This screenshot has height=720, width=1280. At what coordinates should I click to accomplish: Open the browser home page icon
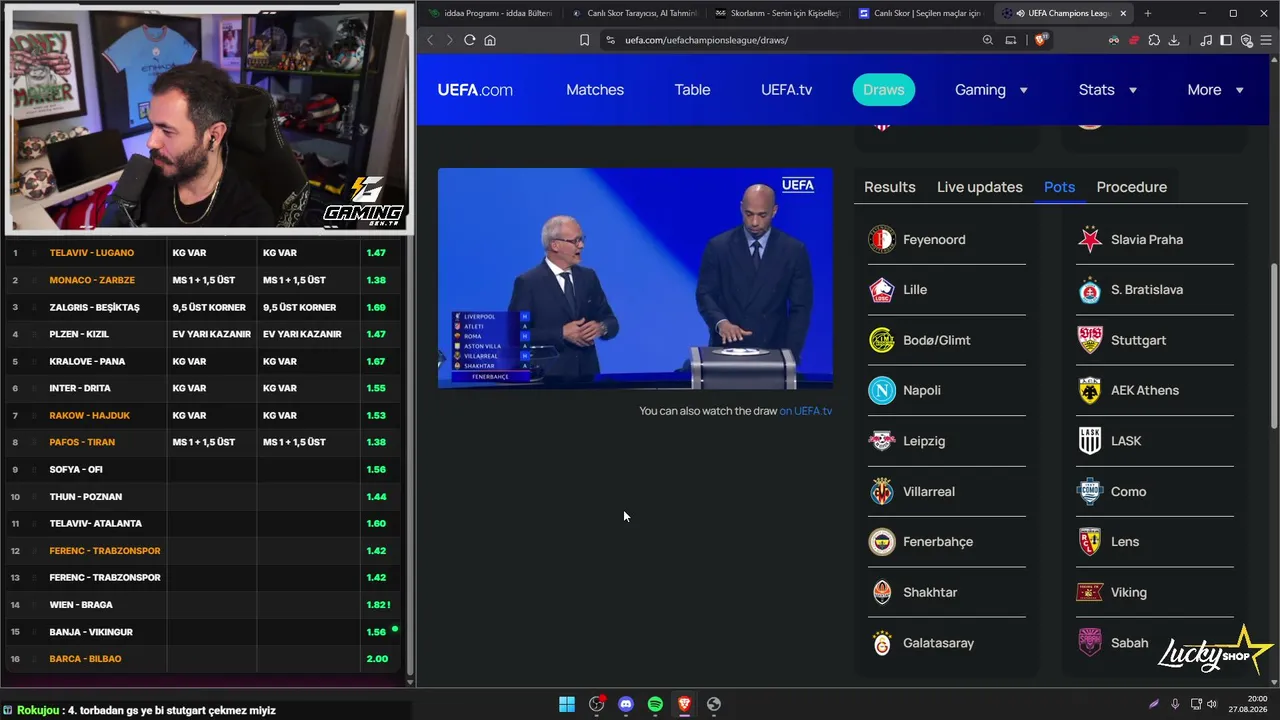[490, 40]
